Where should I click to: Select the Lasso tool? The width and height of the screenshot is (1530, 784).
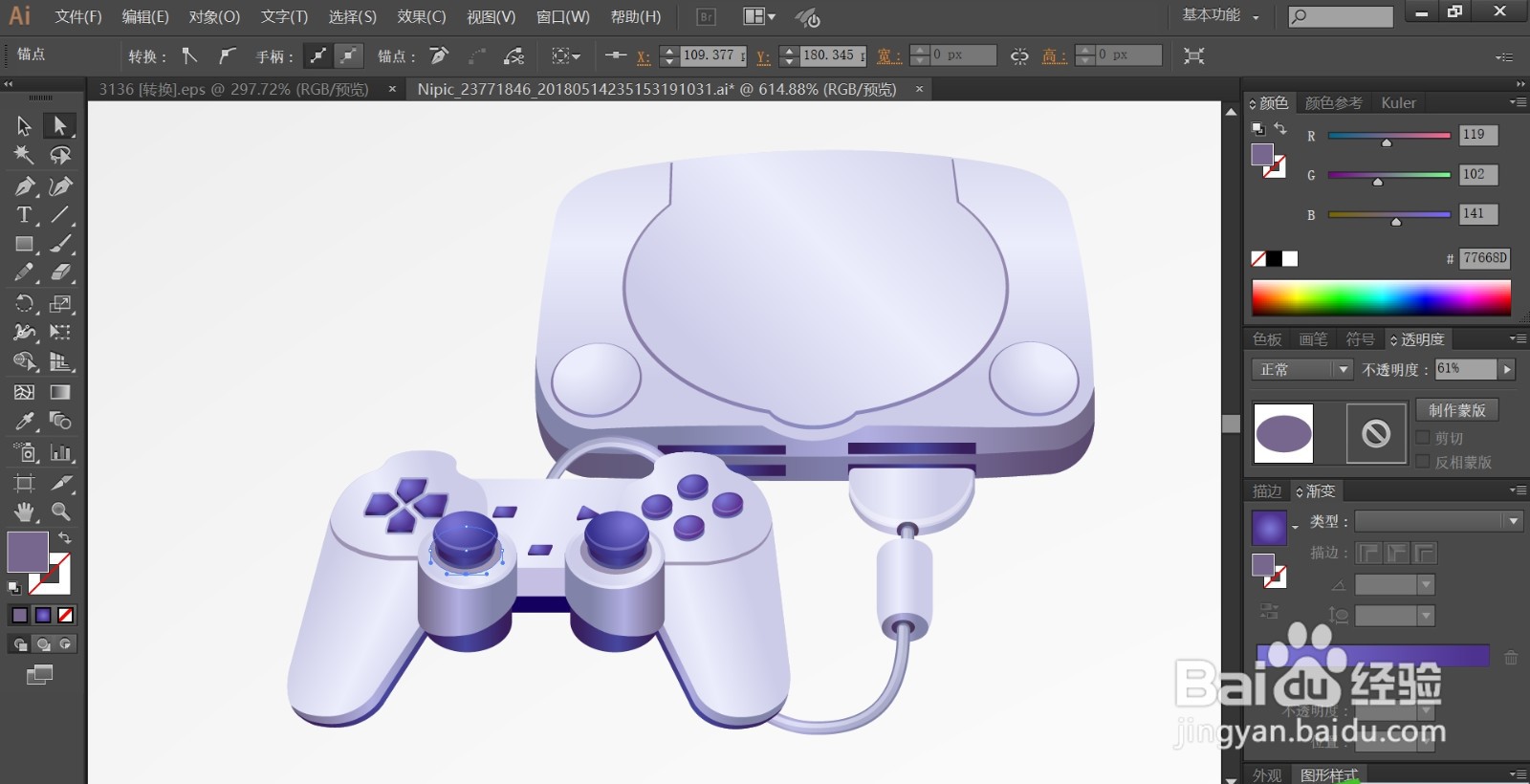59,155
